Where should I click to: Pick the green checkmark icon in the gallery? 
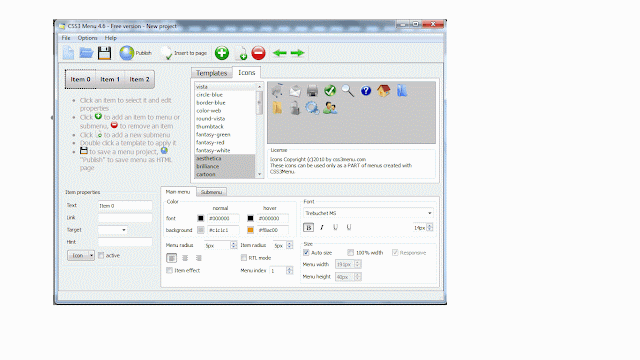coord(330,91)
